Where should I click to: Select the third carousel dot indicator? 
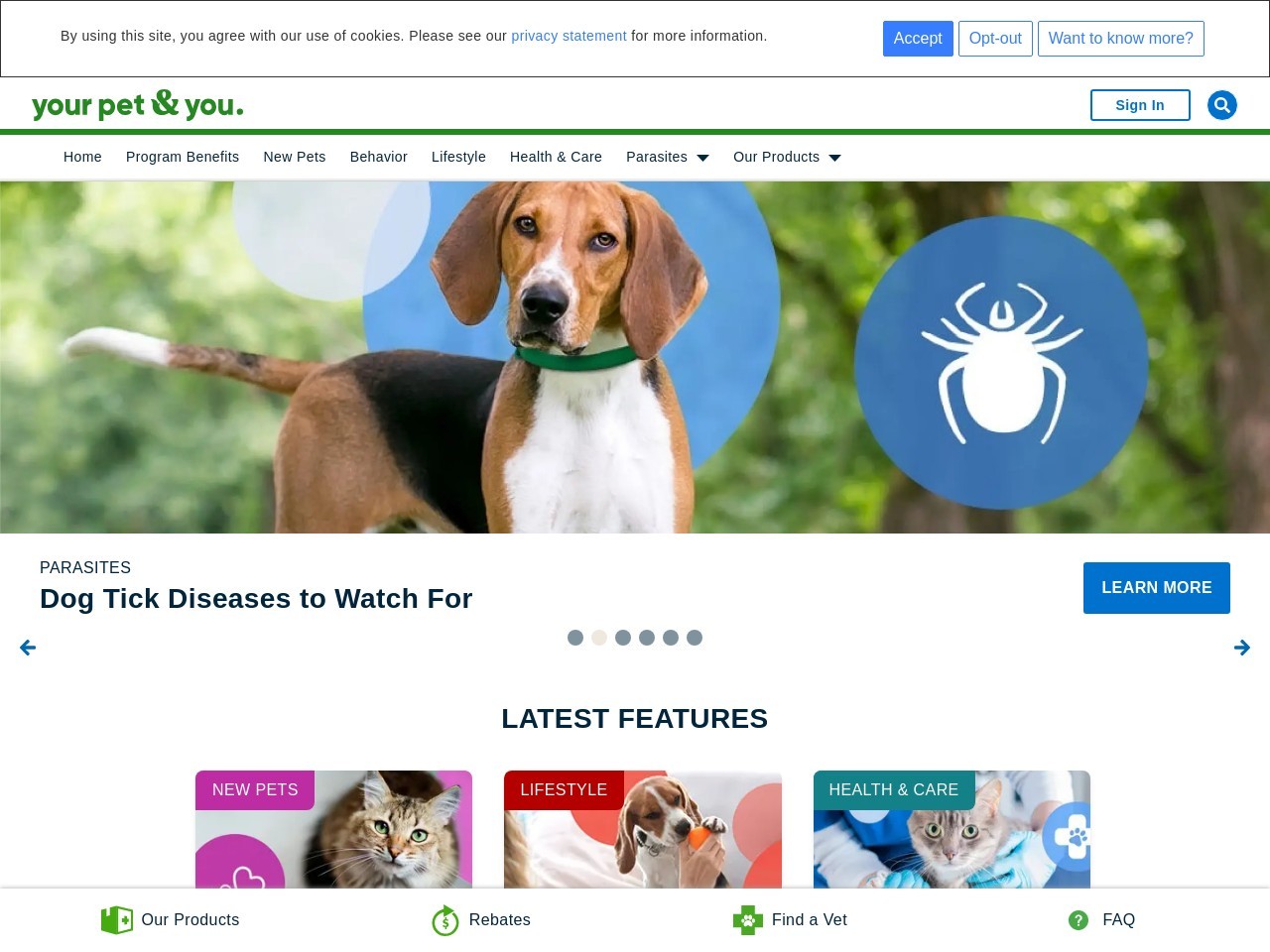point(623,638)
